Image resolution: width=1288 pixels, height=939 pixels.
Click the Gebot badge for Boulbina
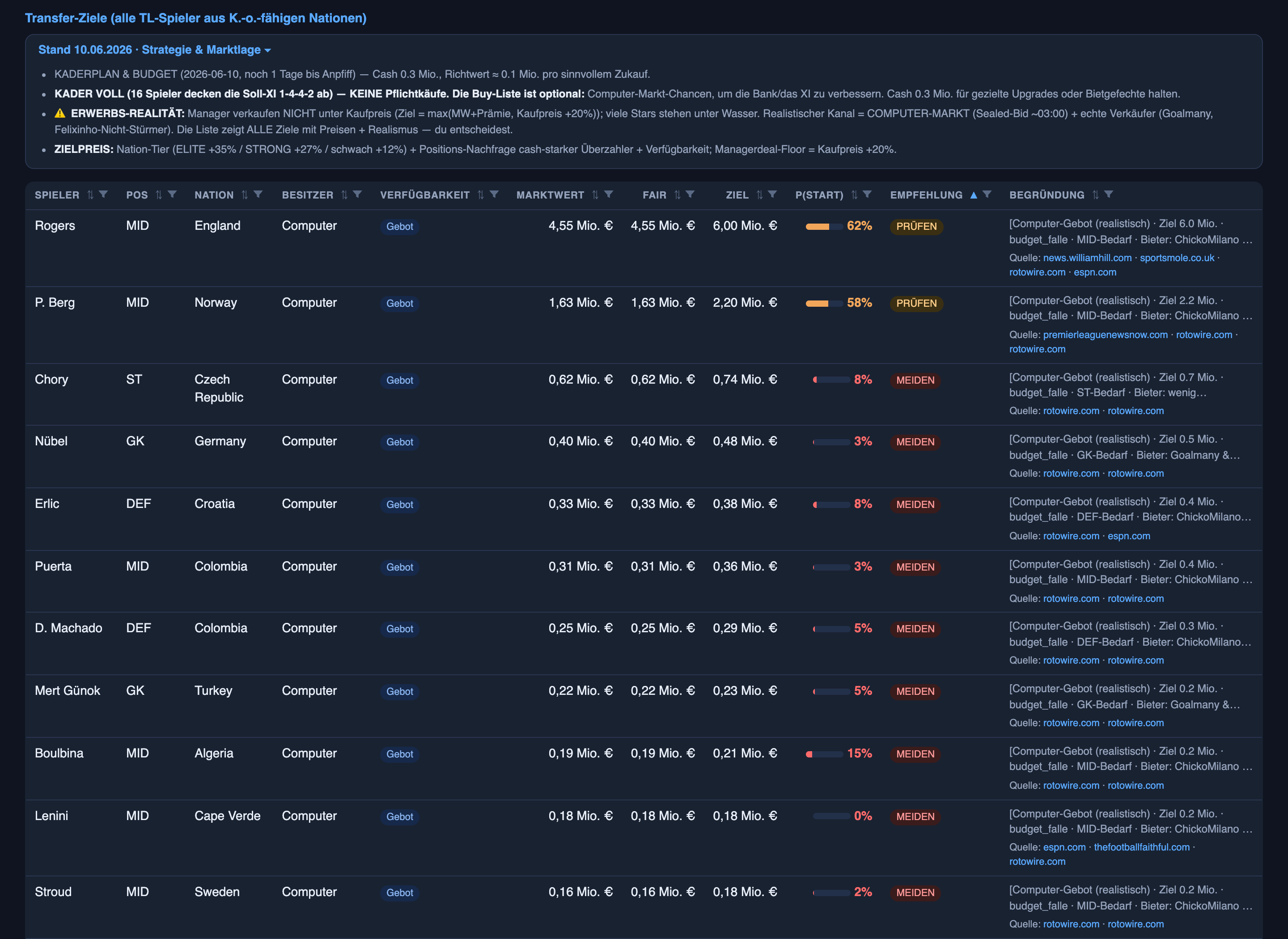point(399,754)
